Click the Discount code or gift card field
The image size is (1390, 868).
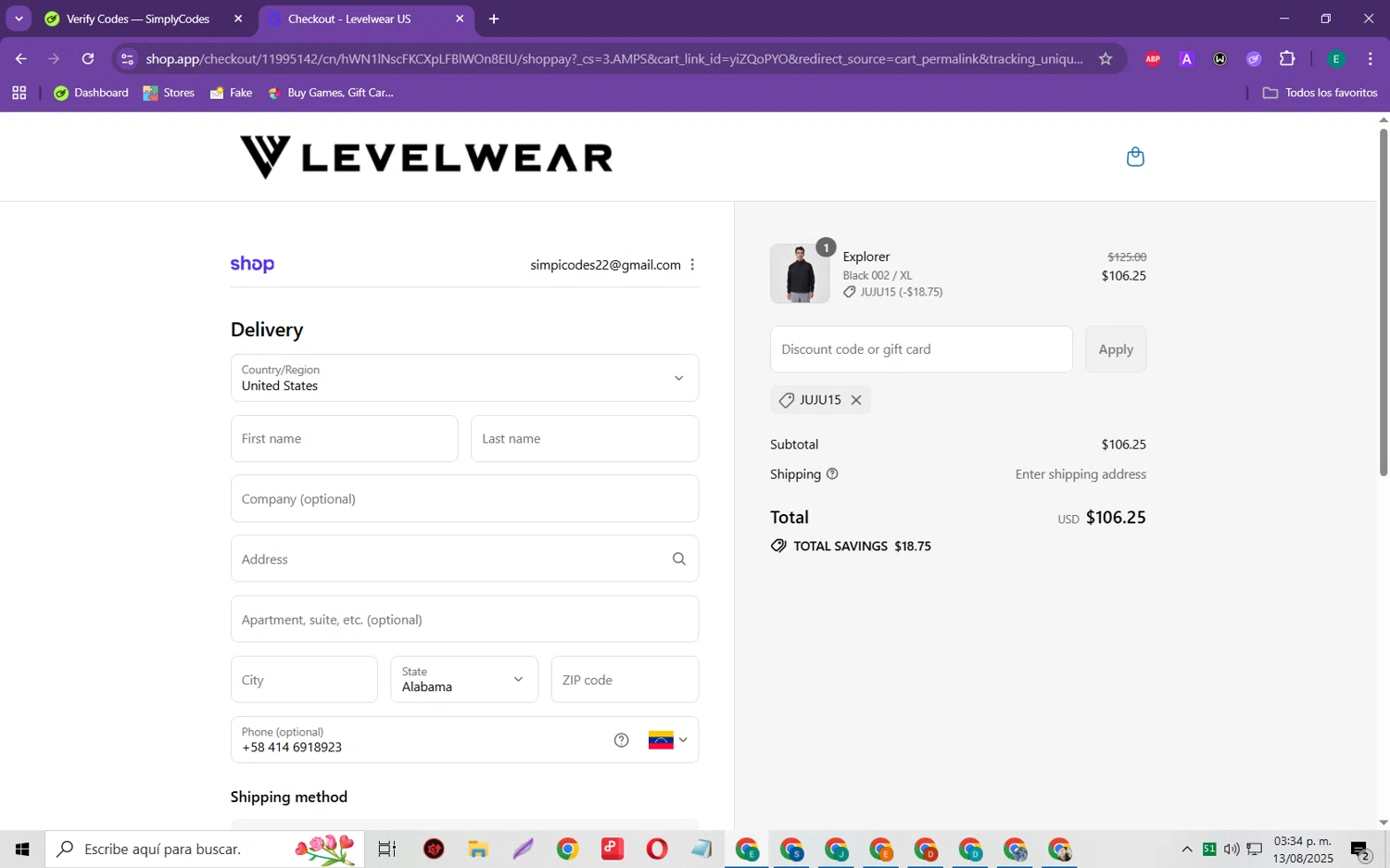click(x=921, y=349)
